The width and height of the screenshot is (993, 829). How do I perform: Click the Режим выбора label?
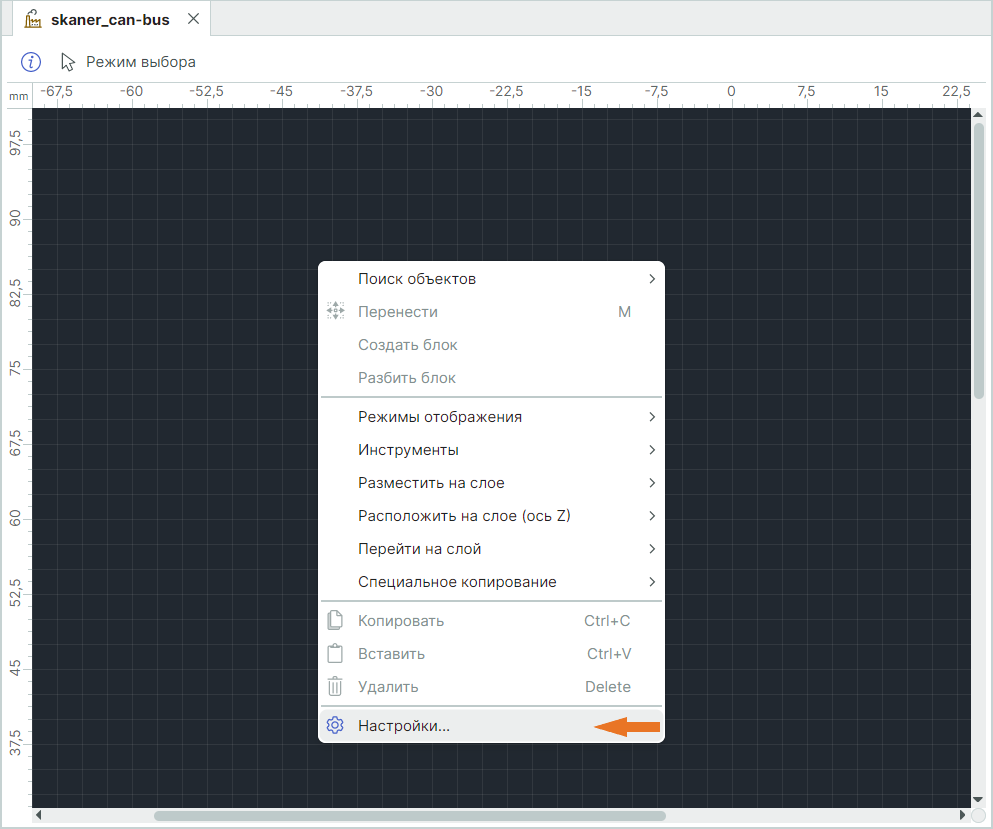coord(141,62)
